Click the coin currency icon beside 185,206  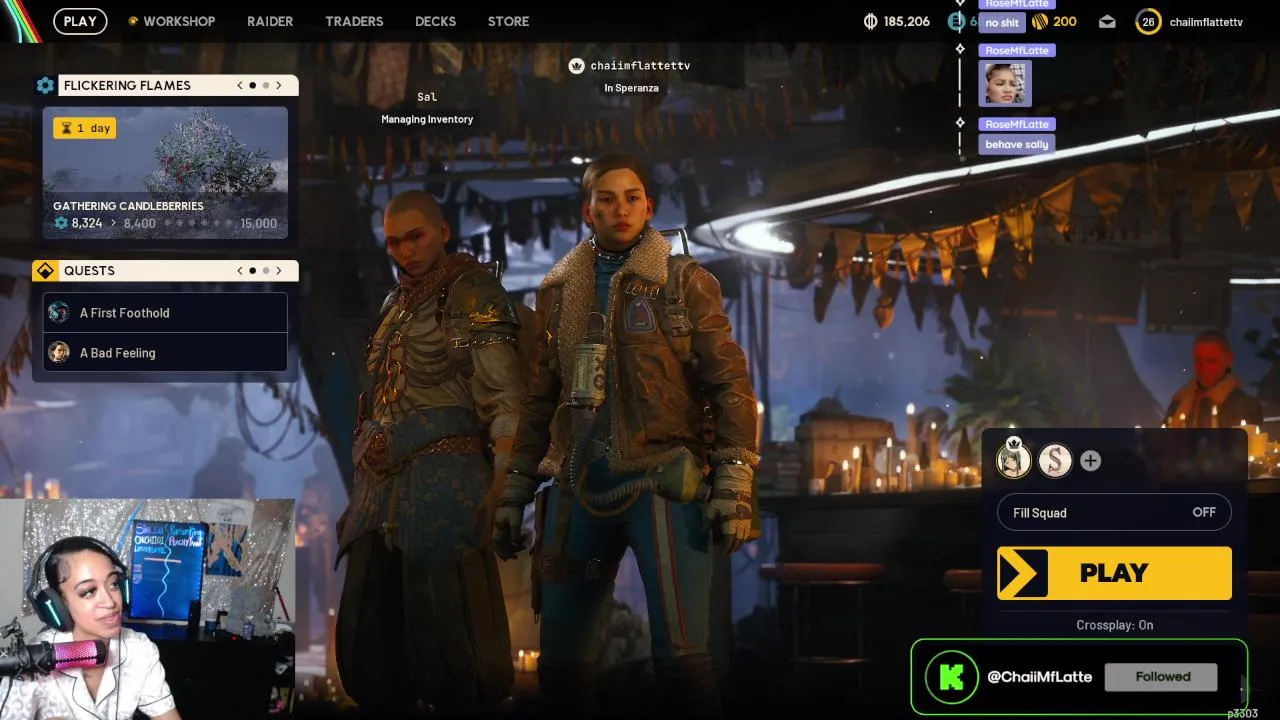(870, 21)
